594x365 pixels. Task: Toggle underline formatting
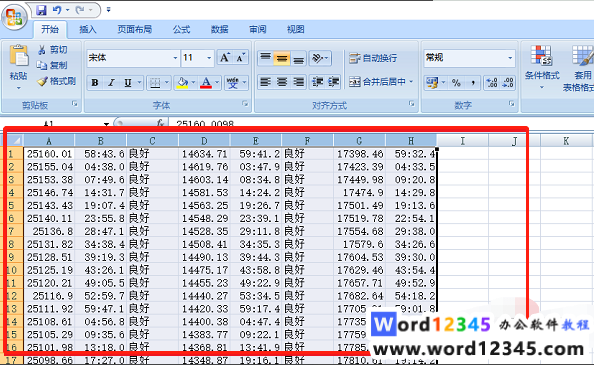(x=128, y=83)
